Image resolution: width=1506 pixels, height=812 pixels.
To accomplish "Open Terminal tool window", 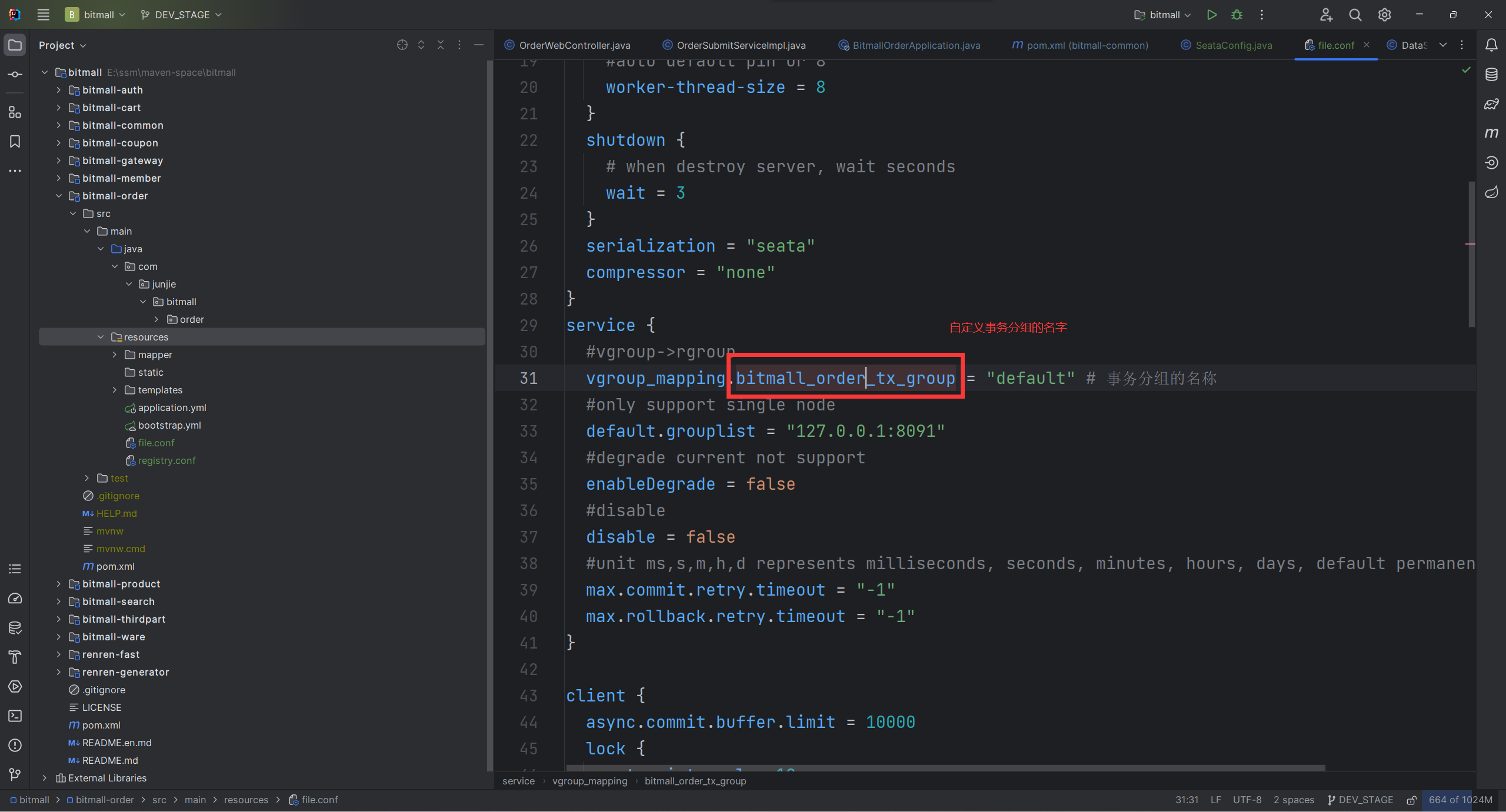I will (x=15, y=716).
